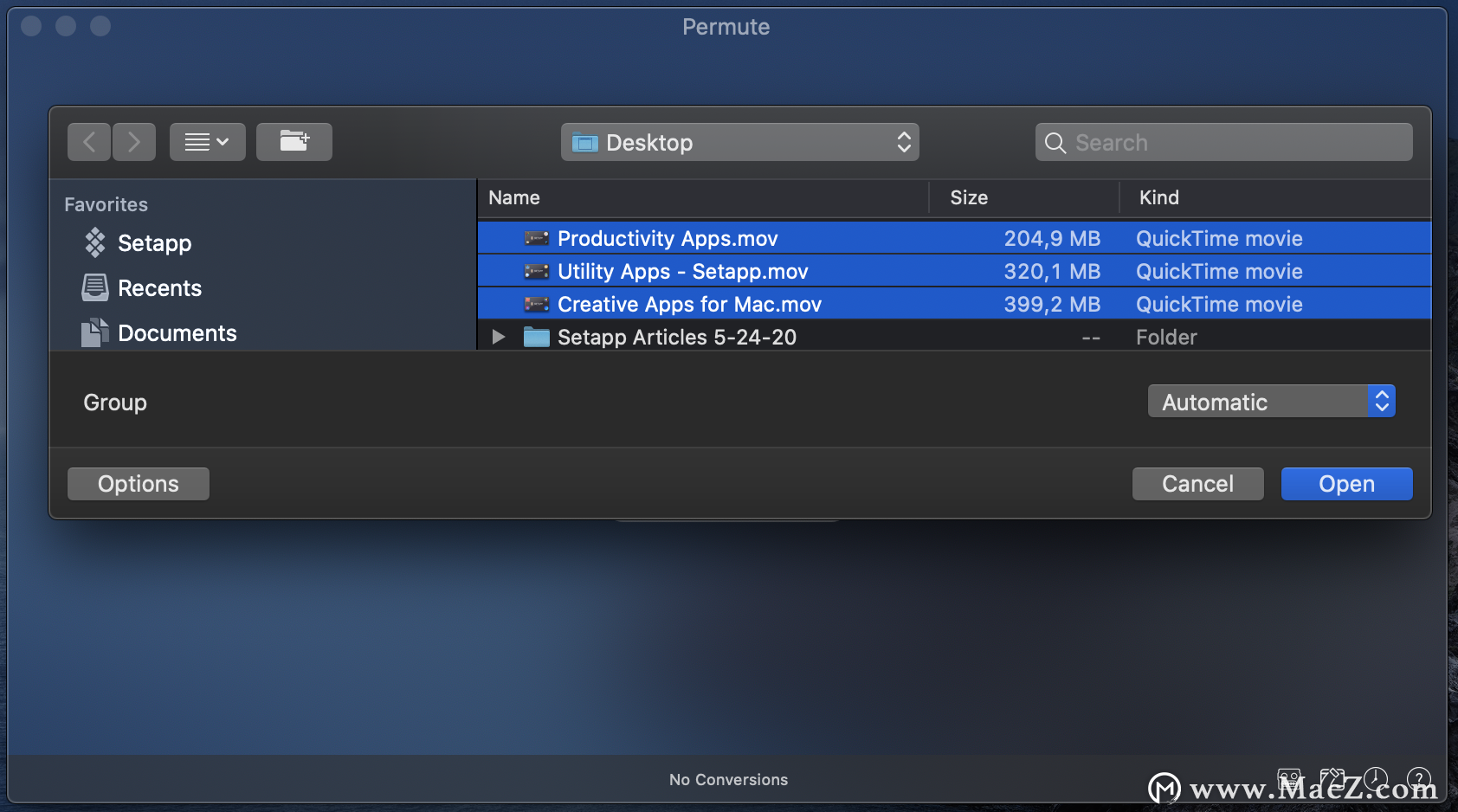
Task: Open the clock history icon in Permute
Action: [x=1376, y=779]
